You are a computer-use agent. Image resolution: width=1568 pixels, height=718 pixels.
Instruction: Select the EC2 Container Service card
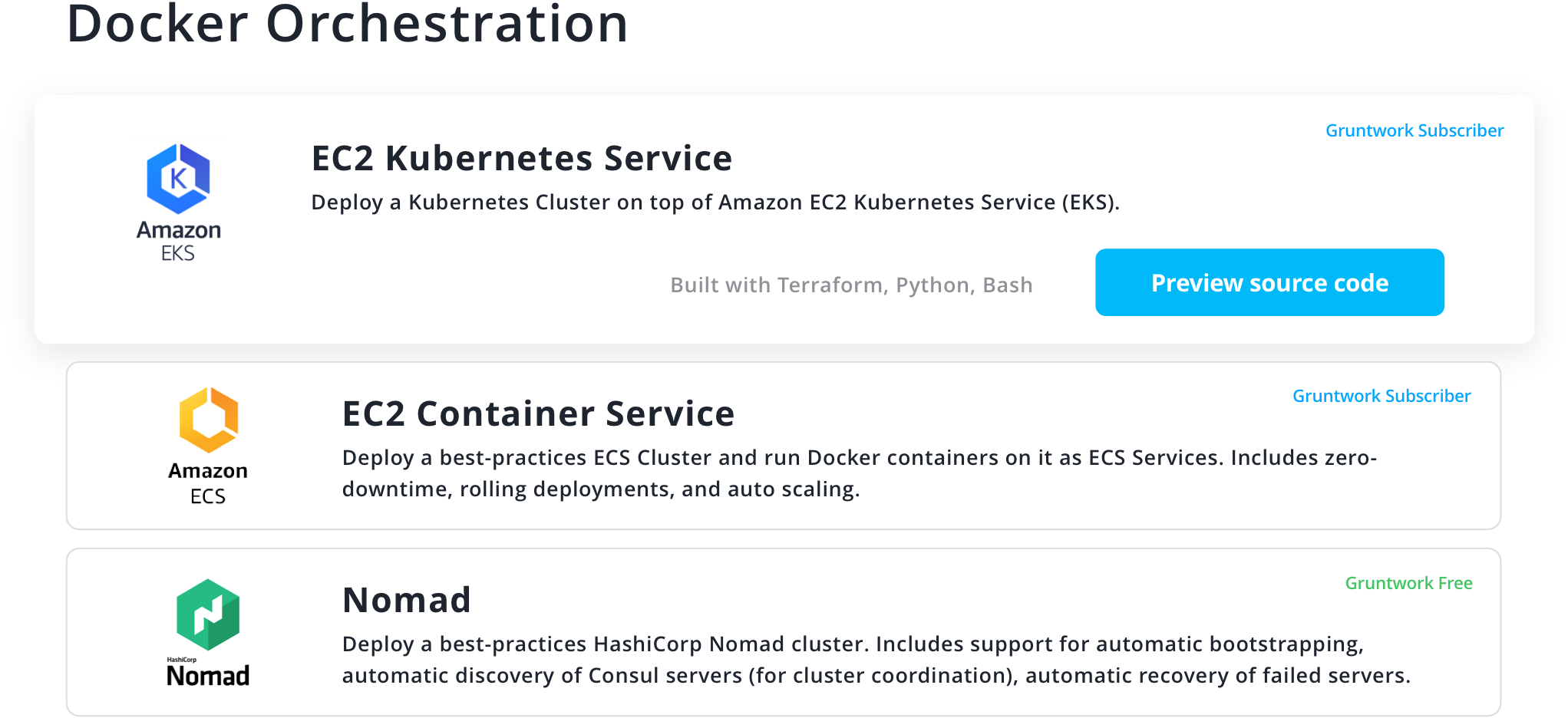[784, 446]
